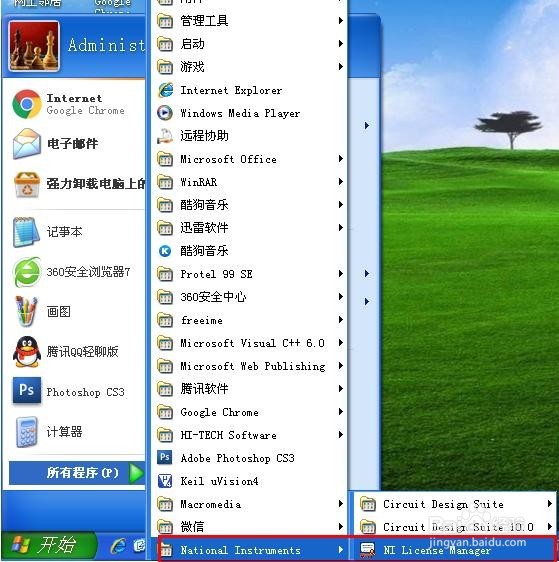
Task: Open the freeime folder icon
Action: tap(165, 320)
